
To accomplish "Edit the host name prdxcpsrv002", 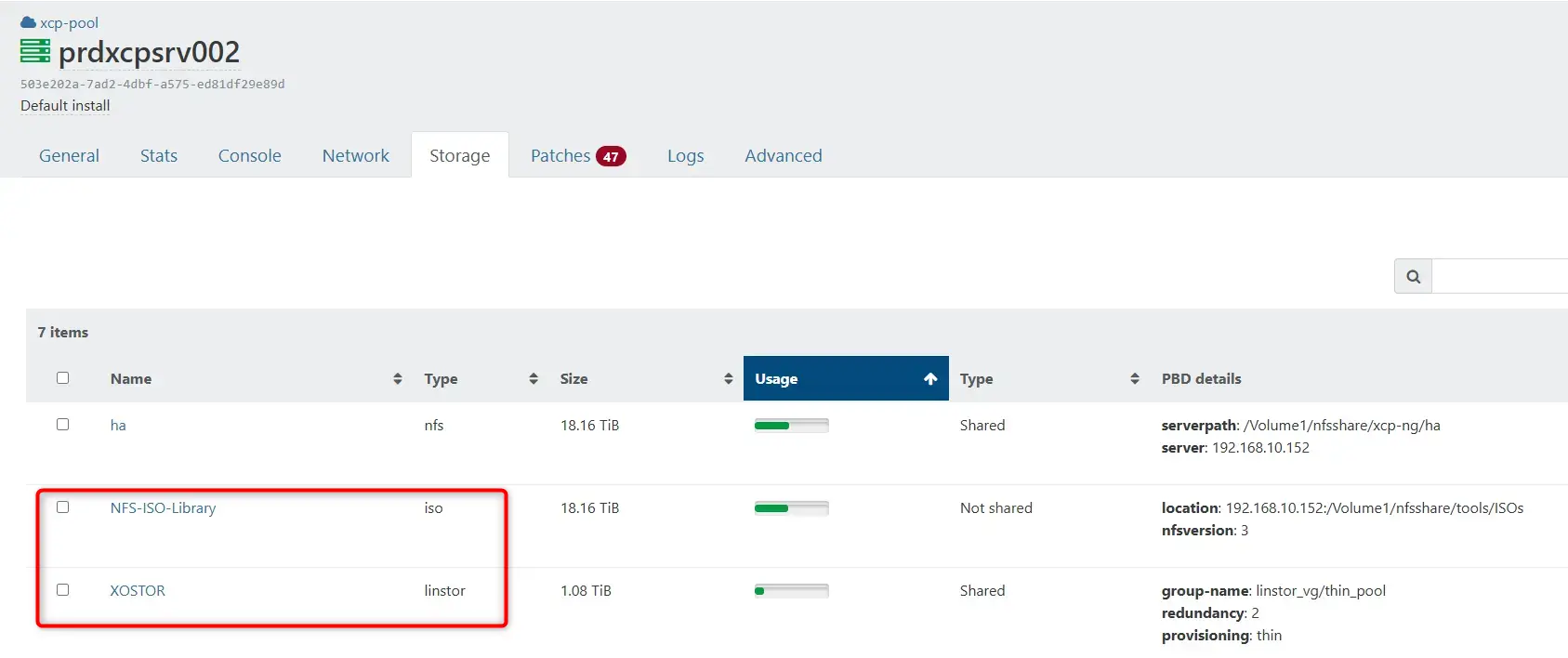I will (149, 52).
